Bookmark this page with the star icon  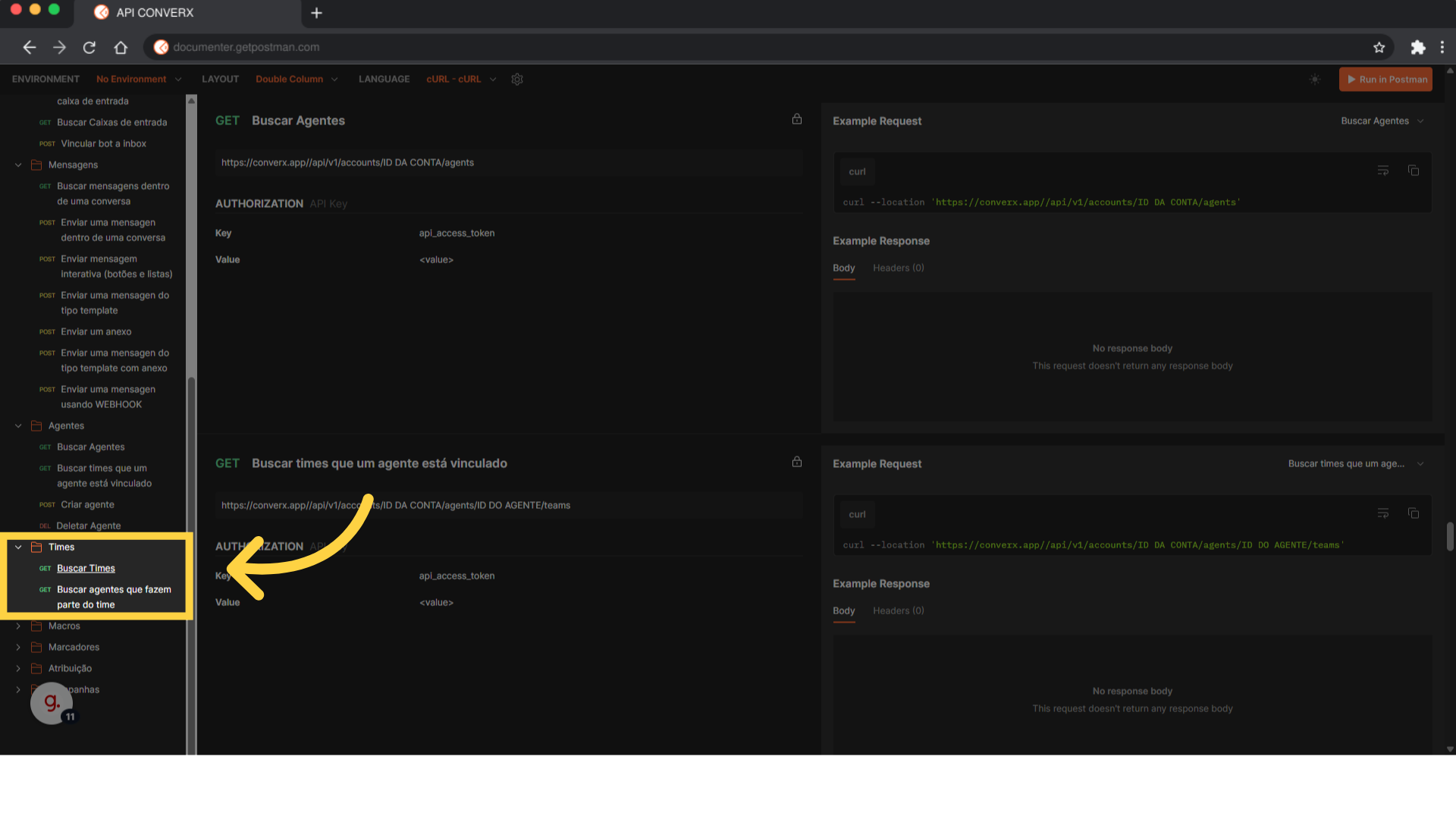coord(1379,47)
